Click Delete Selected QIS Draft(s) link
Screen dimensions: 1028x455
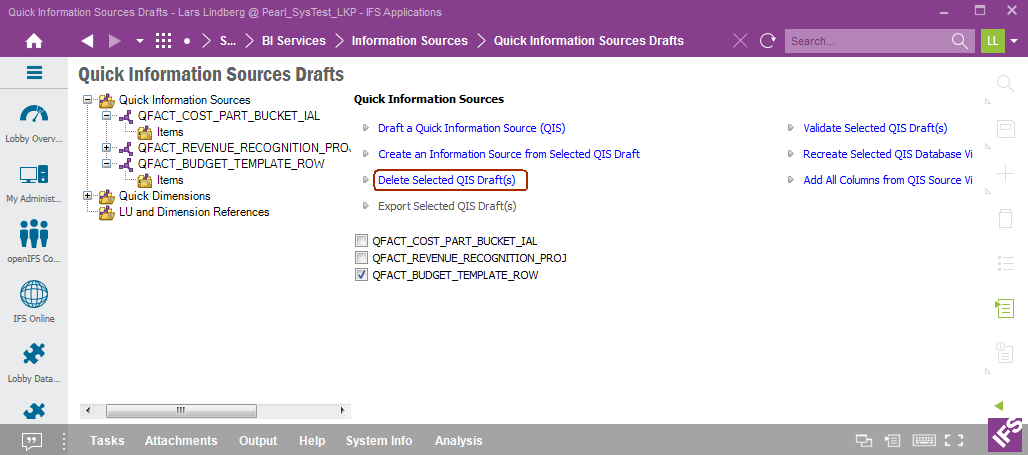point(446,180)
